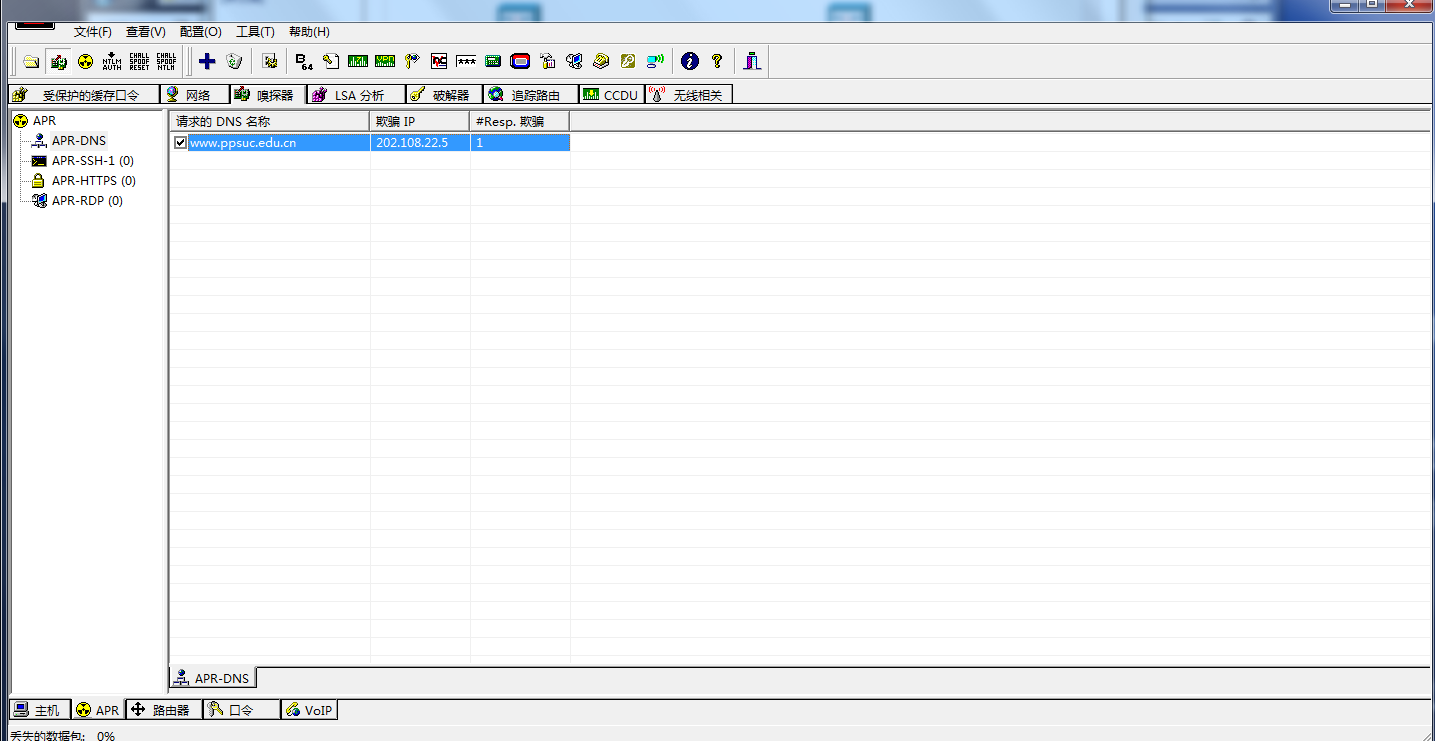
Task: Click the red and blue rounded box icon
Action: coord(520,62)
